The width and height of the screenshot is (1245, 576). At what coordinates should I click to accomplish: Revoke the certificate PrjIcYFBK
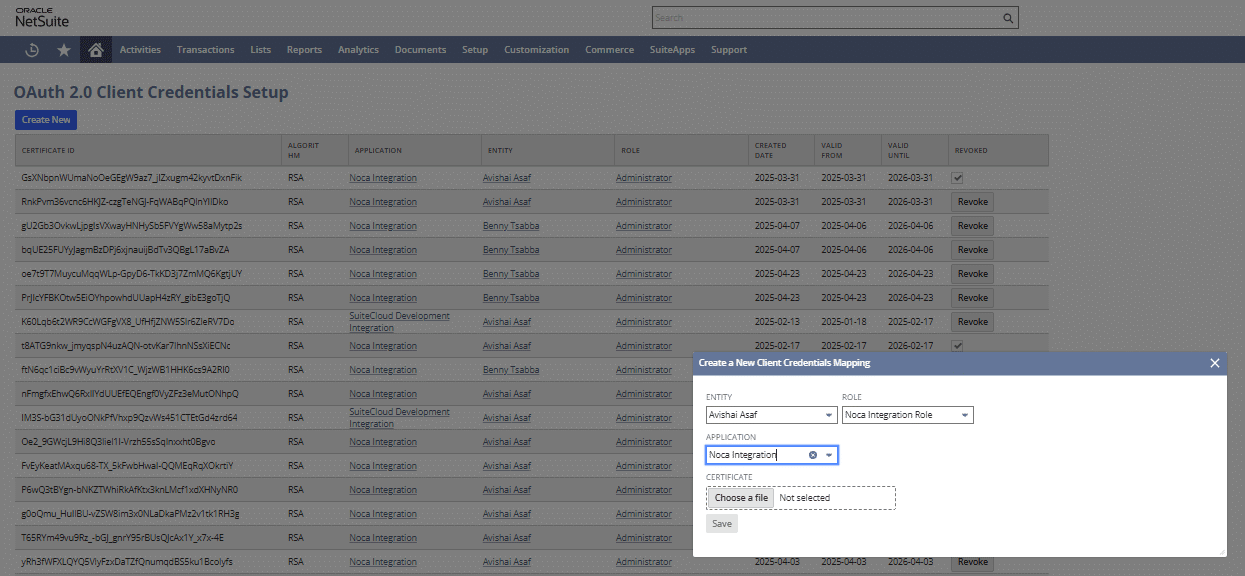point(972,298)
